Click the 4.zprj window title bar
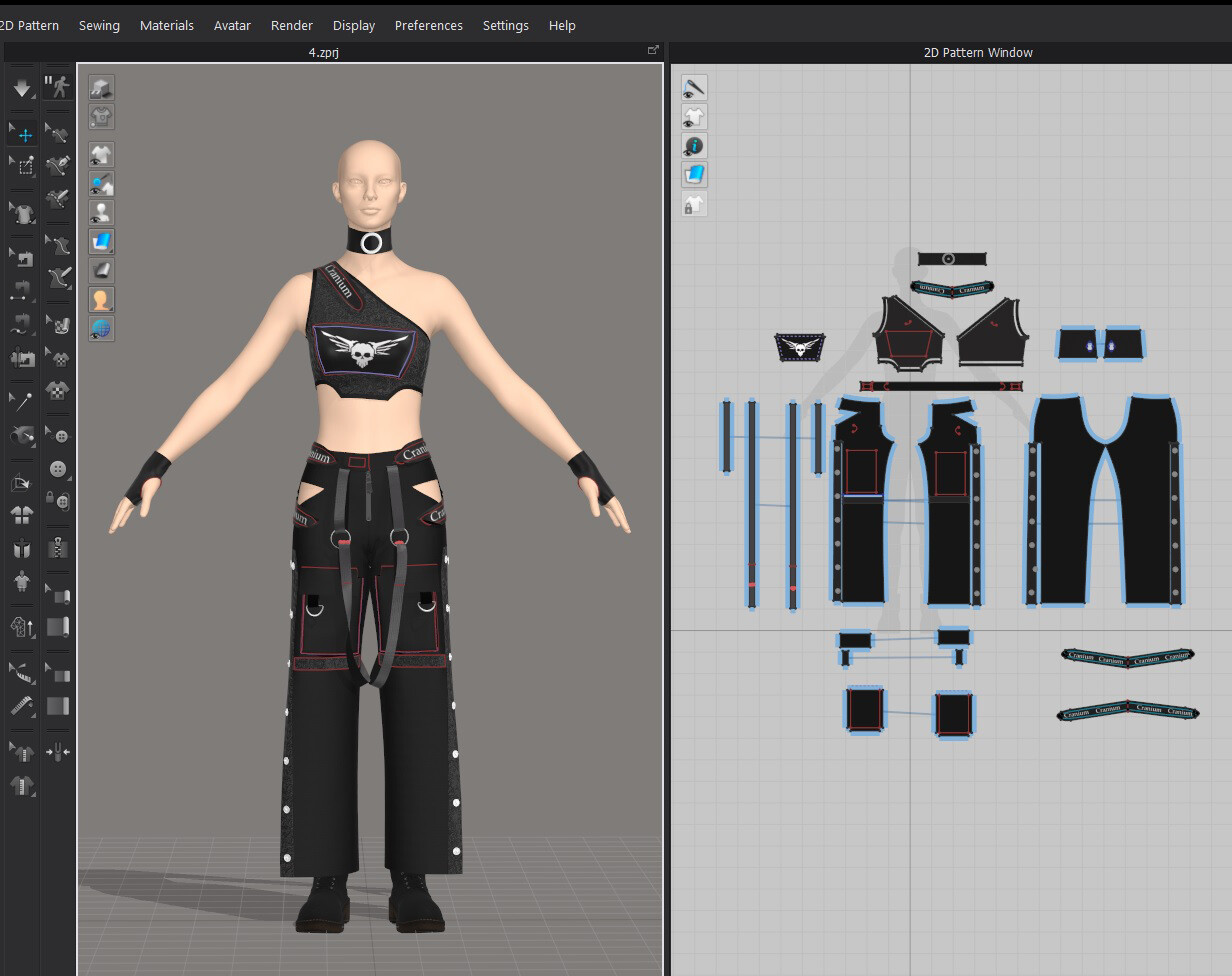Screen dimensions: 1232x976 (320, 52)
